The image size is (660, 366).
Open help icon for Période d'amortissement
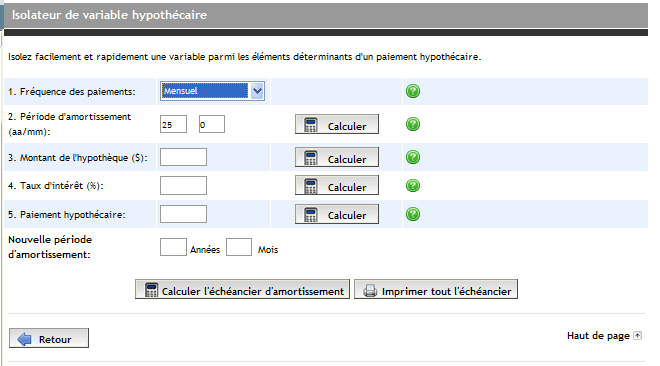(x=413, y=124)
